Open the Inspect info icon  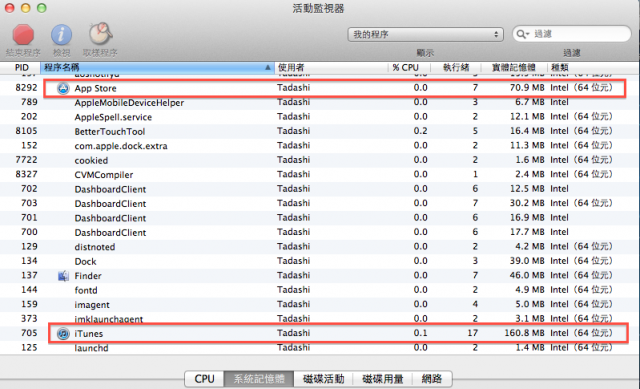[62, 34]
